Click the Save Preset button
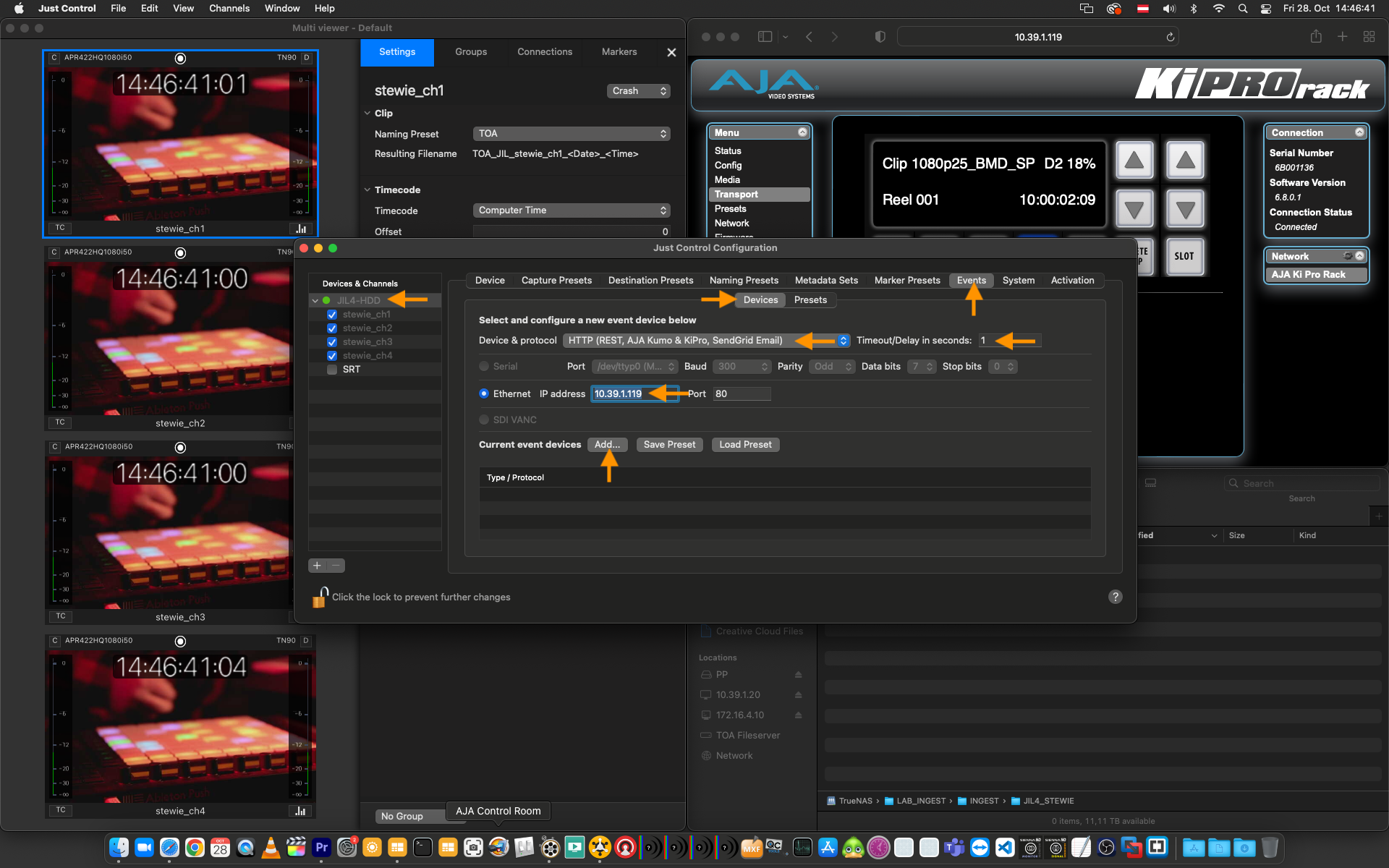 tap(669, 445)
